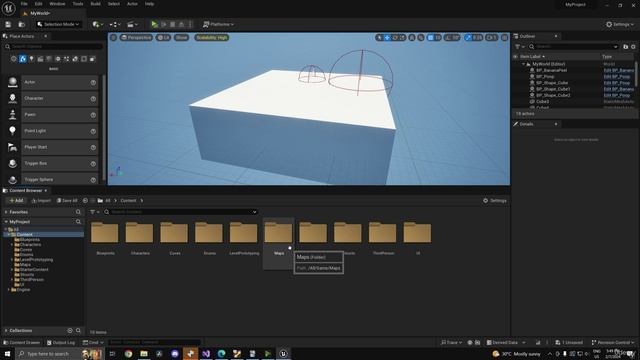Click the Stop simulation button in the toolbar
Image resolution: width=640 pixels, height=360 pixels.
coord(173,24)
